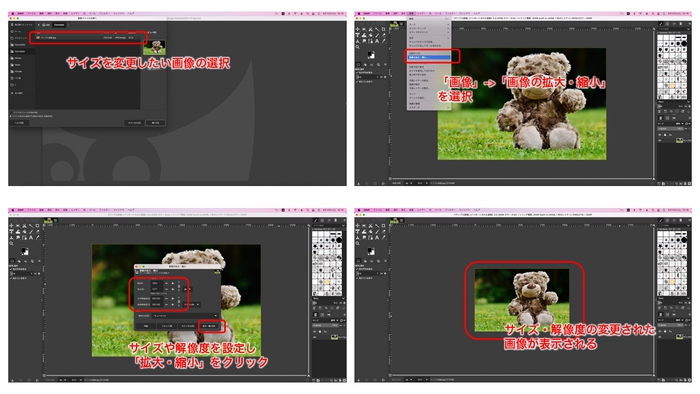This screenshot has width=700, height=394.
Task: Click the shrunken bear image on resized-image canvas
Action: [x=521, y=300]
